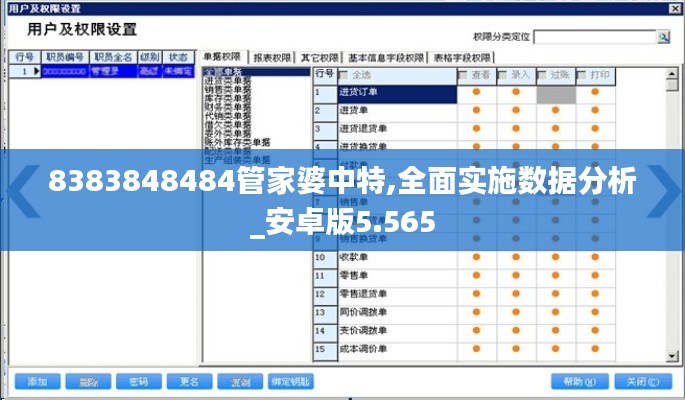Select 销售类单据 in the category list
Viewport: 685px width, 400px height.
(x=228, y=90)
